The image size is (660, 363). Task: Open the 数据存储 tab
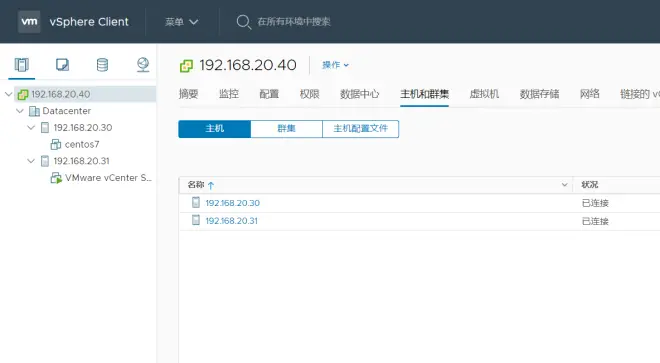click(539, 94)
